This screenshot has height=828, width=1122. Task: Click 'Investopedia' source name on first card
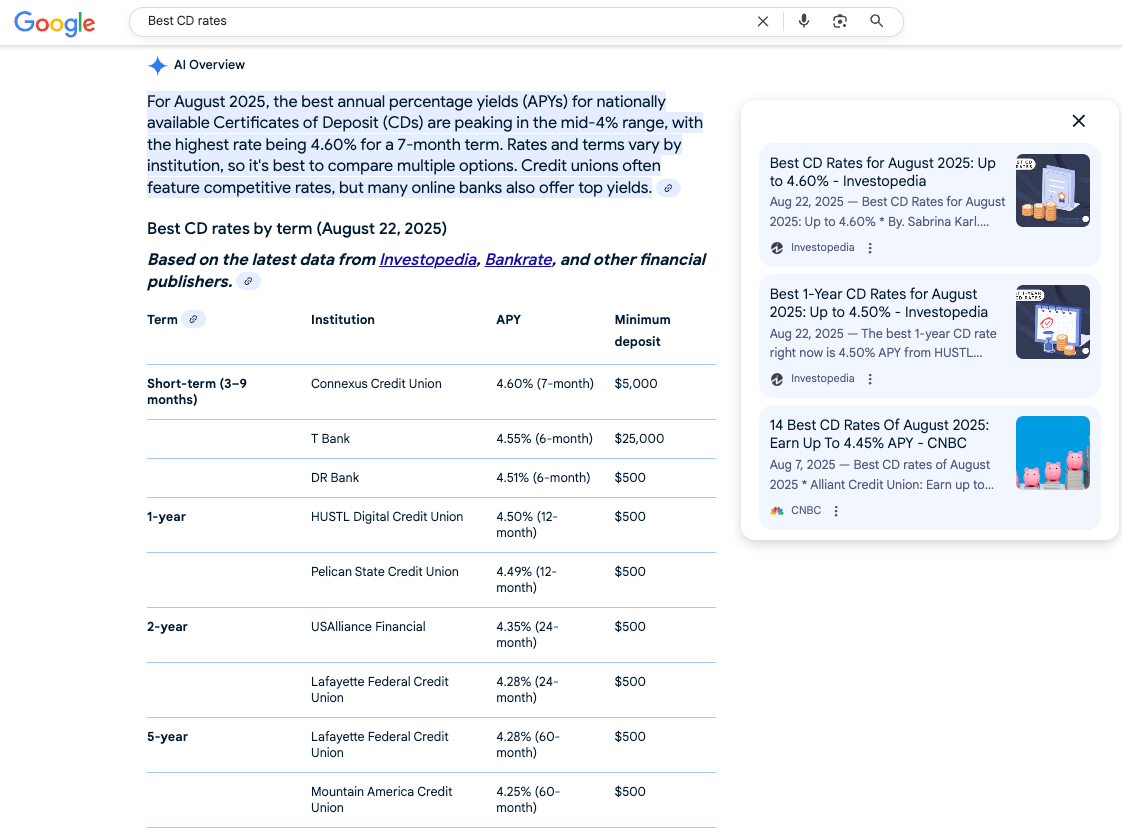pos(822,248)
